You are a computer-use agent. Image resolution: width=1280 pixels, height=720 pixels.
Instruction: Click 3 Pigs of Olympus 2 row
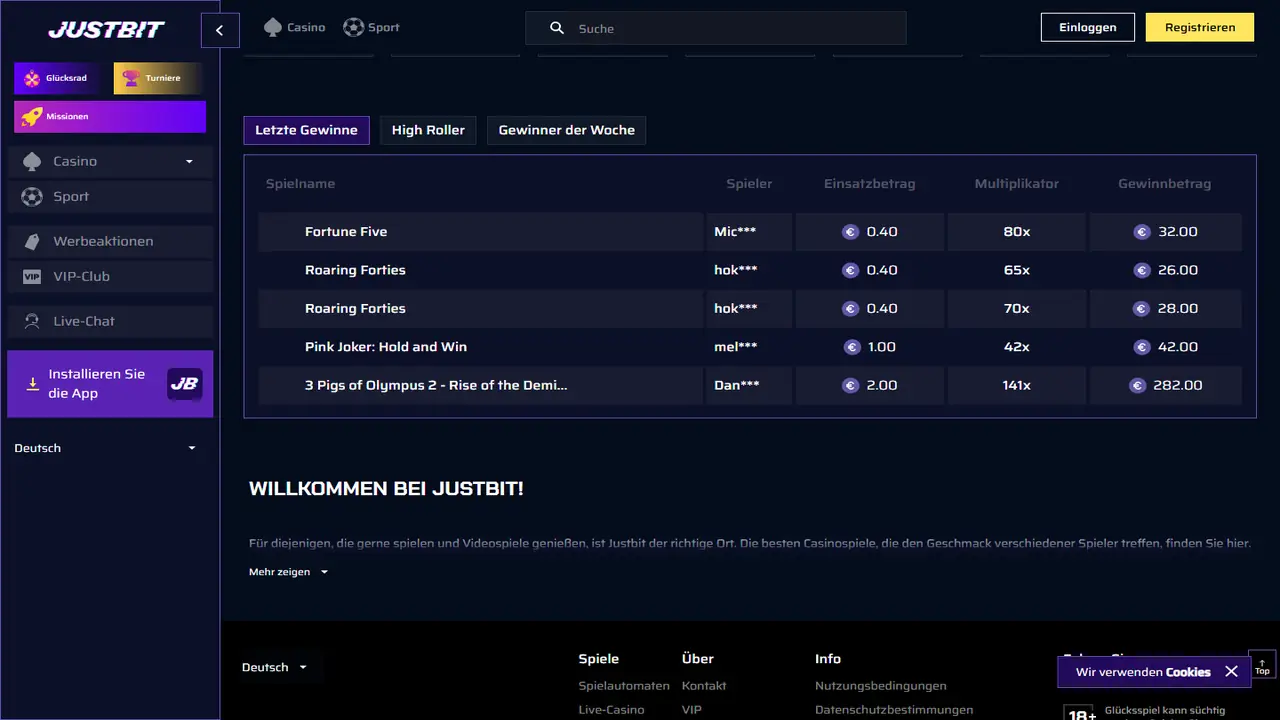coord(750,385)
